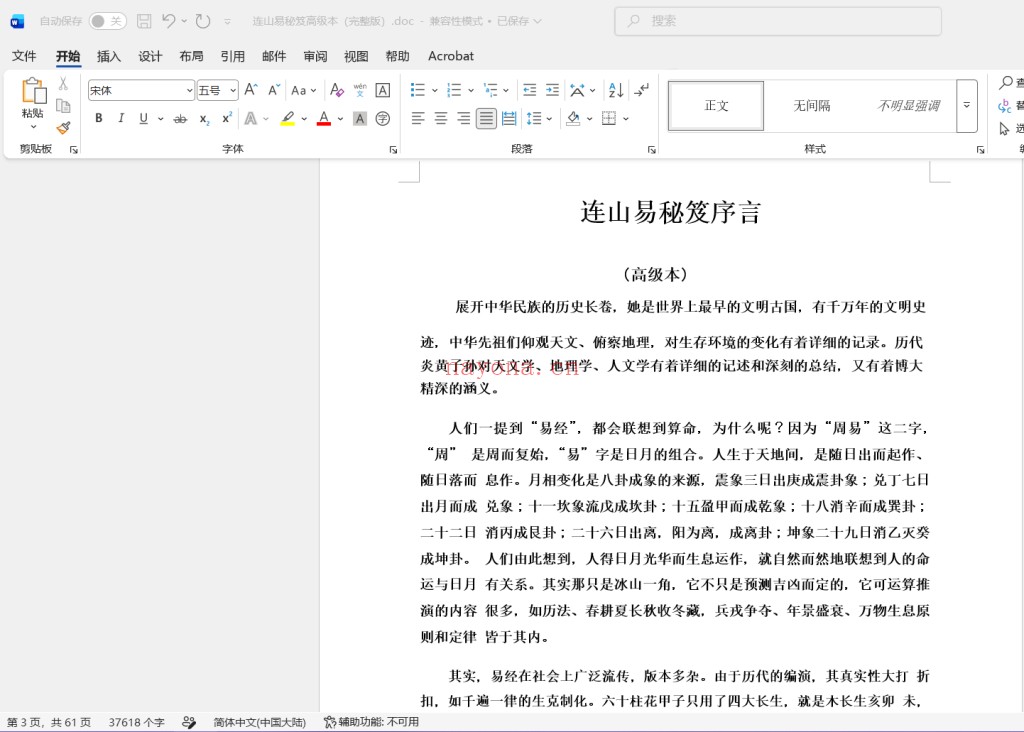
Task: Apply the 正文 style
Action: [716, 106]
